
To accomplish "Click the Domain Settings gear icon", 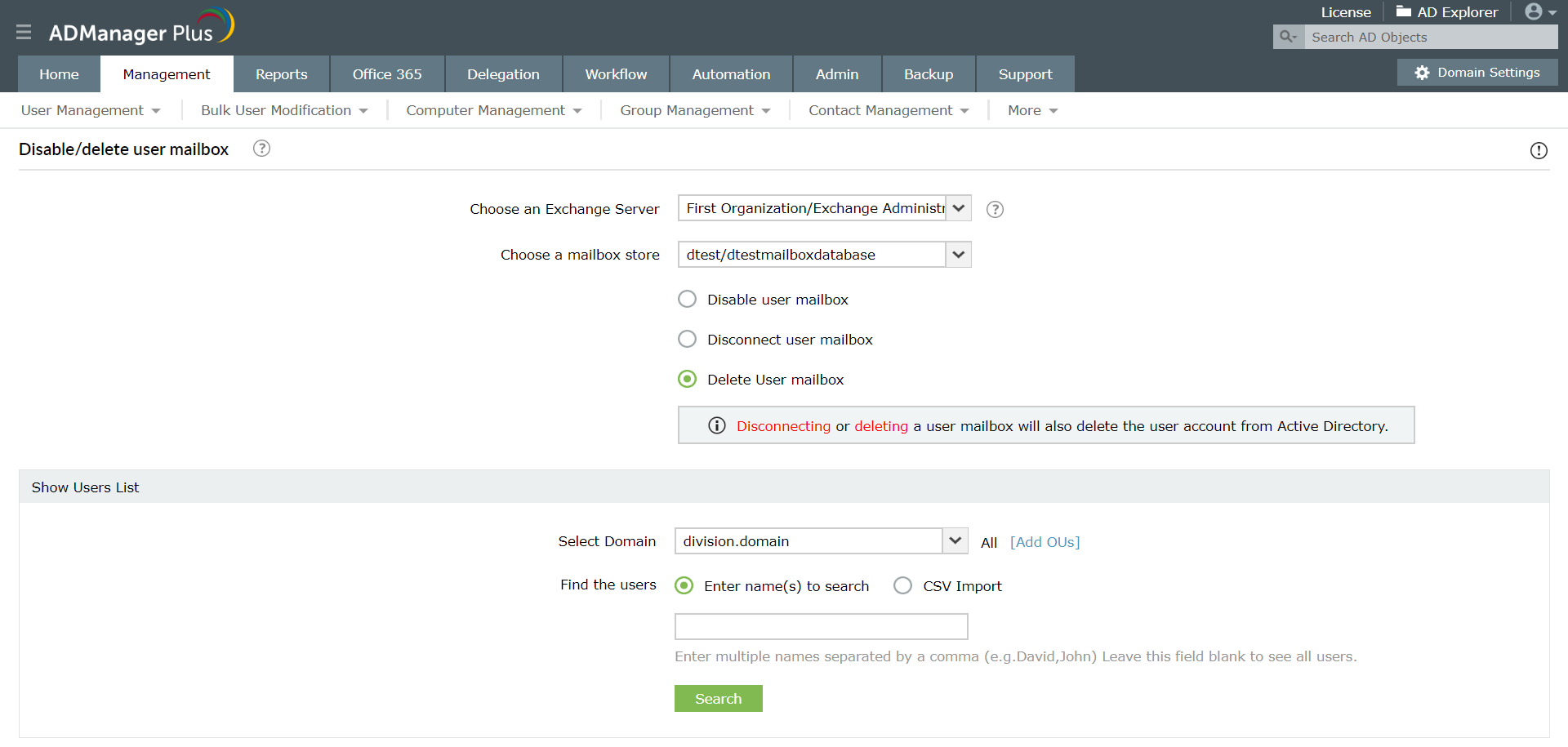I will 1420,72.
